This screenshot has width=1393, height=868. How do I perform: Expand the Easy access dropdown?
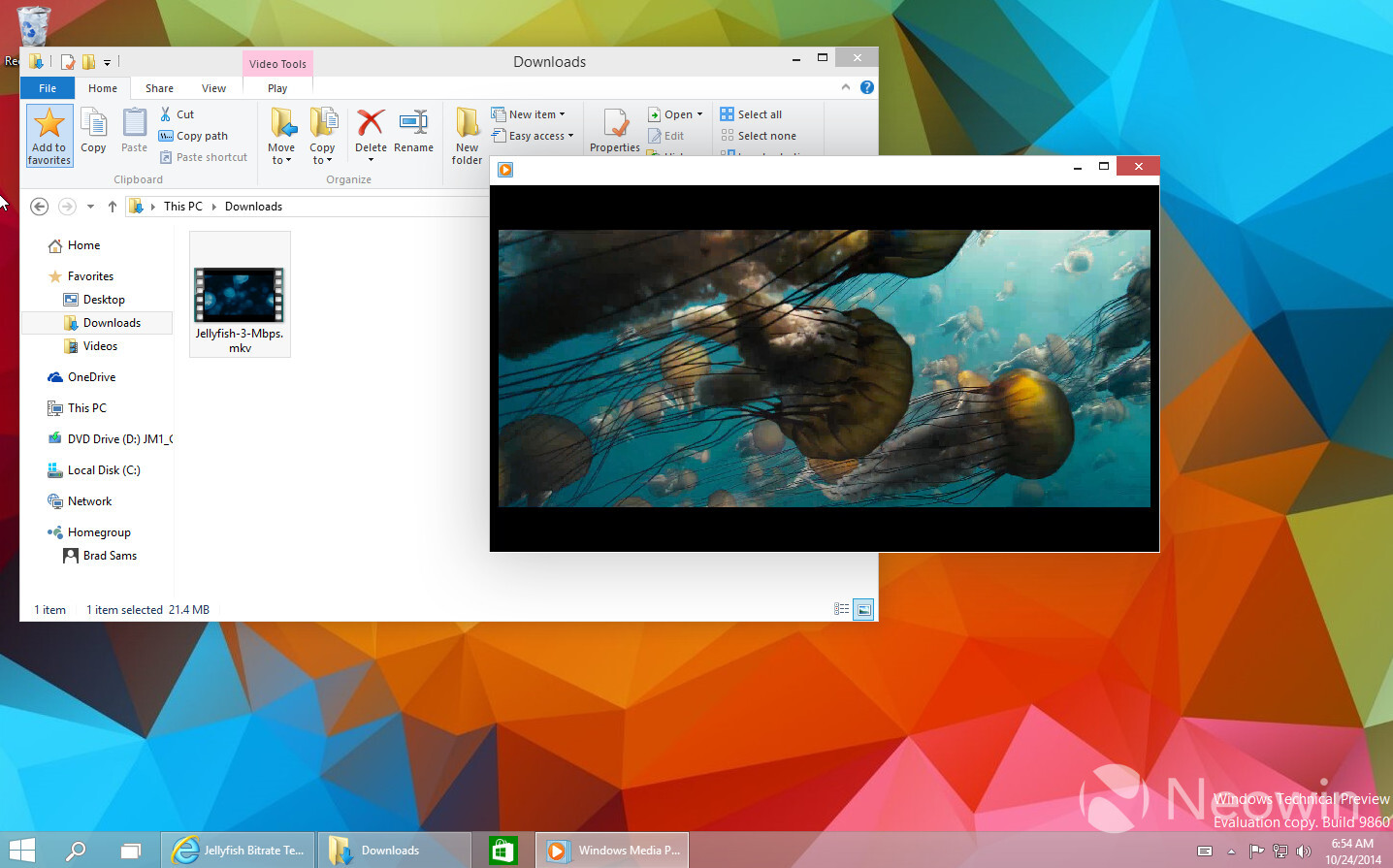coord(534,136)
